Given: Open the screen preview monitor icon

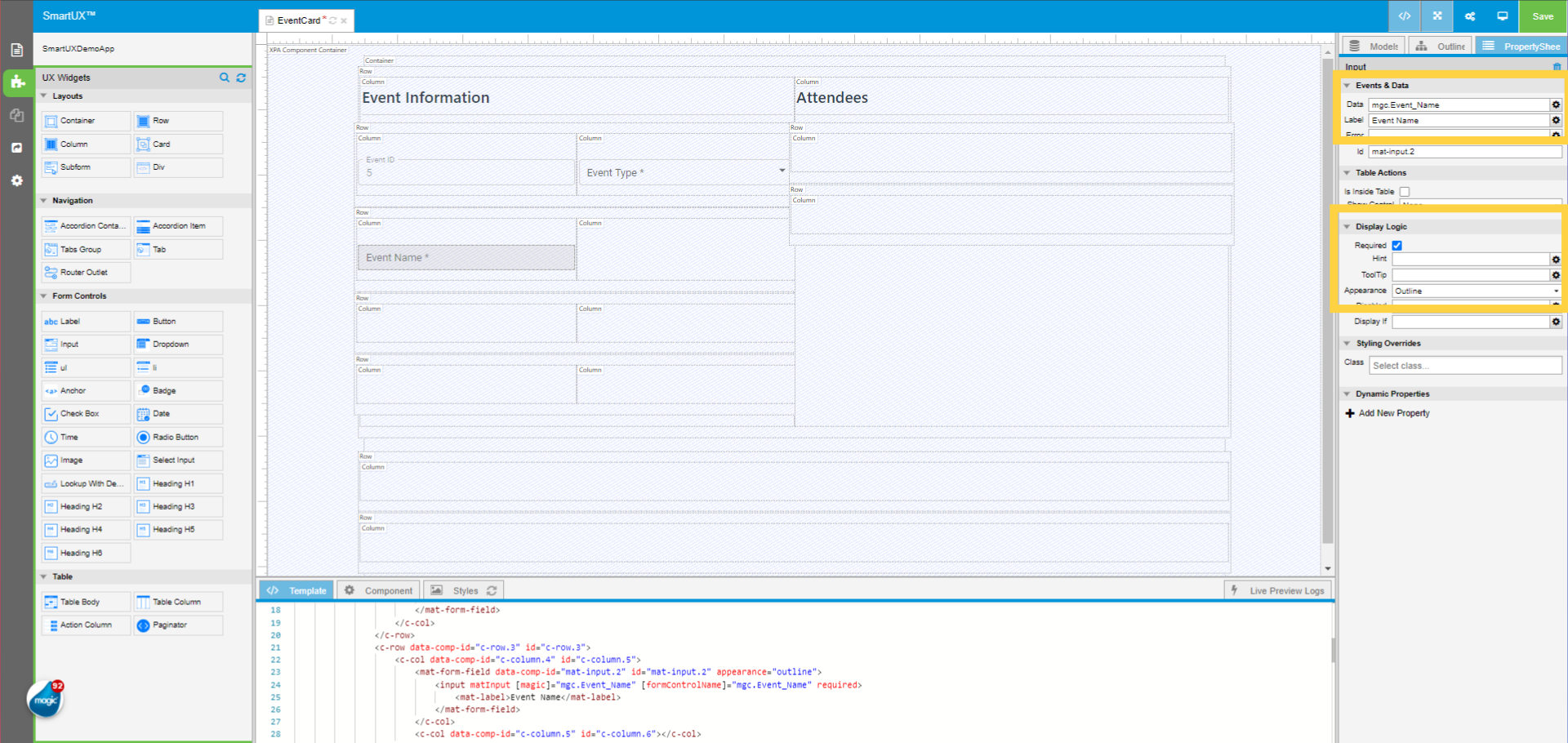Looking at the screenshot, I should [x=1503, y=16].
